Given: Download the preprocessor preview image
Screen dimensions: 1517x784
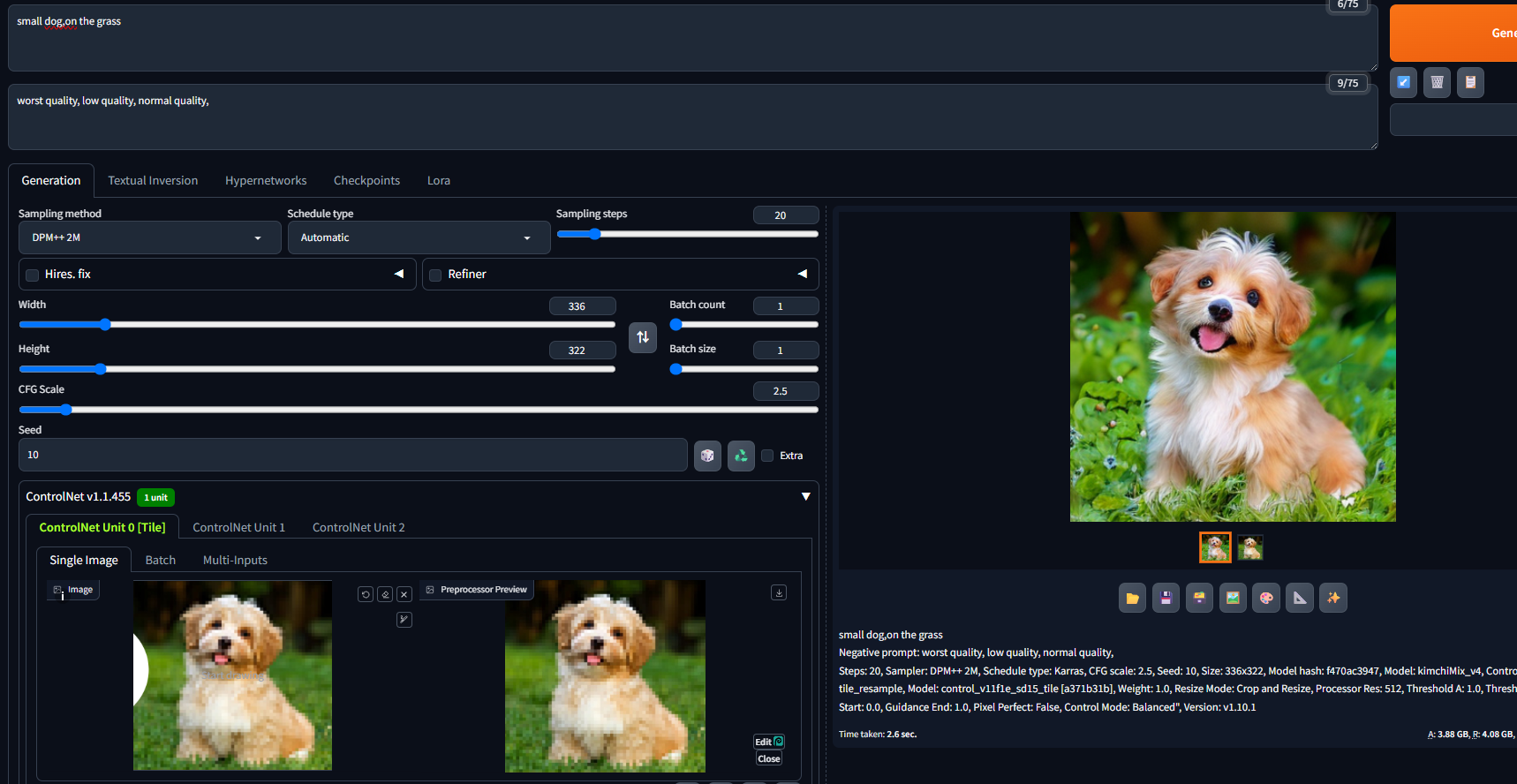Looking at the screenshot, I should (779, 592).
